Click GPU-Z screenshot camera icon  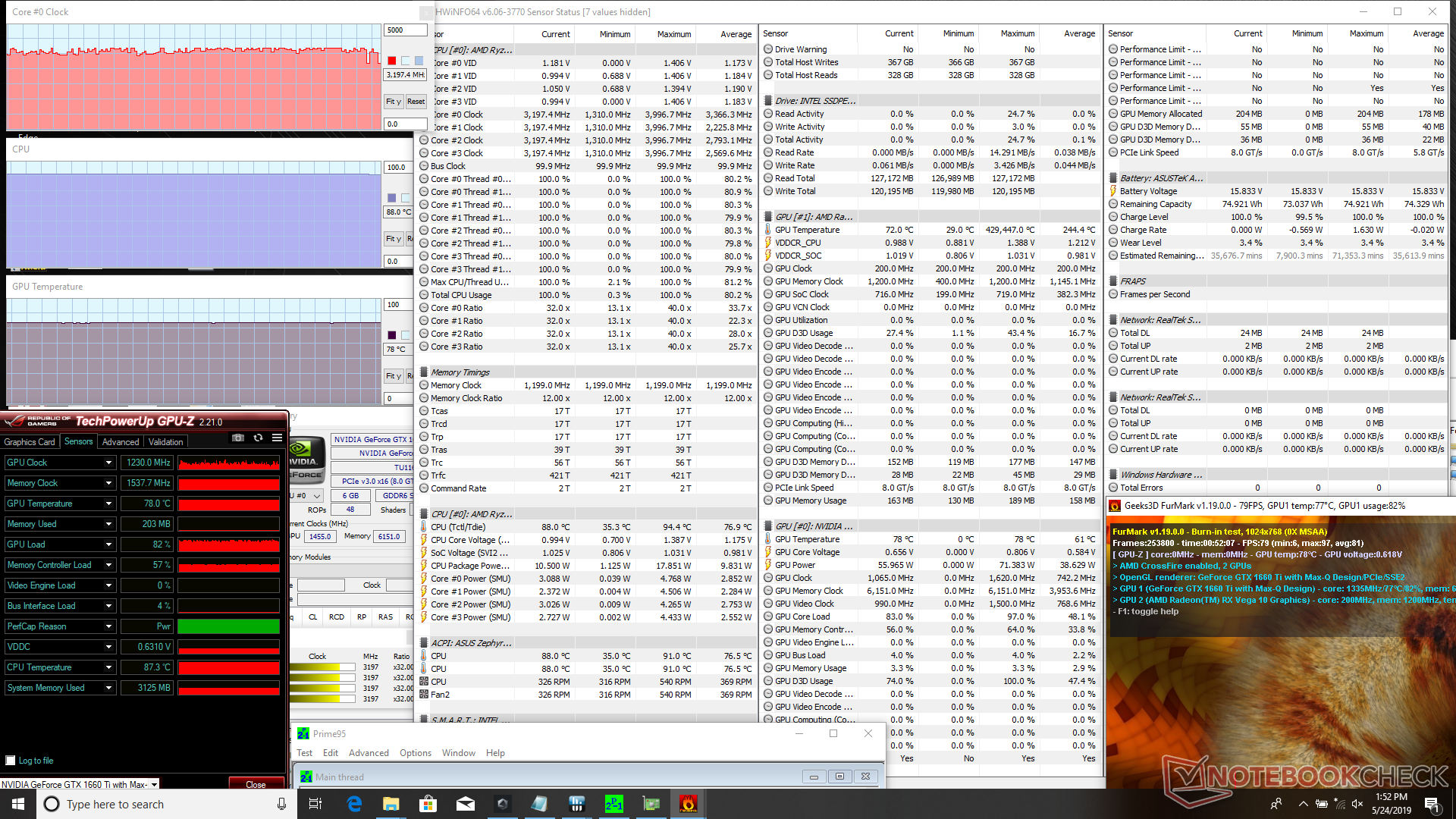238,438
